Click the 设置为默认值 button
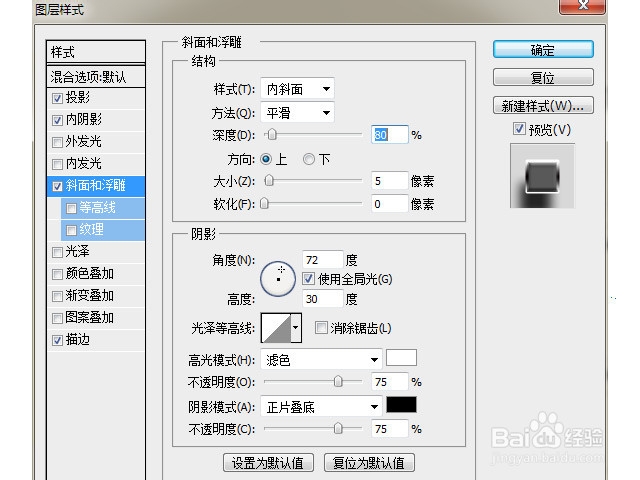 click(268, 462)
